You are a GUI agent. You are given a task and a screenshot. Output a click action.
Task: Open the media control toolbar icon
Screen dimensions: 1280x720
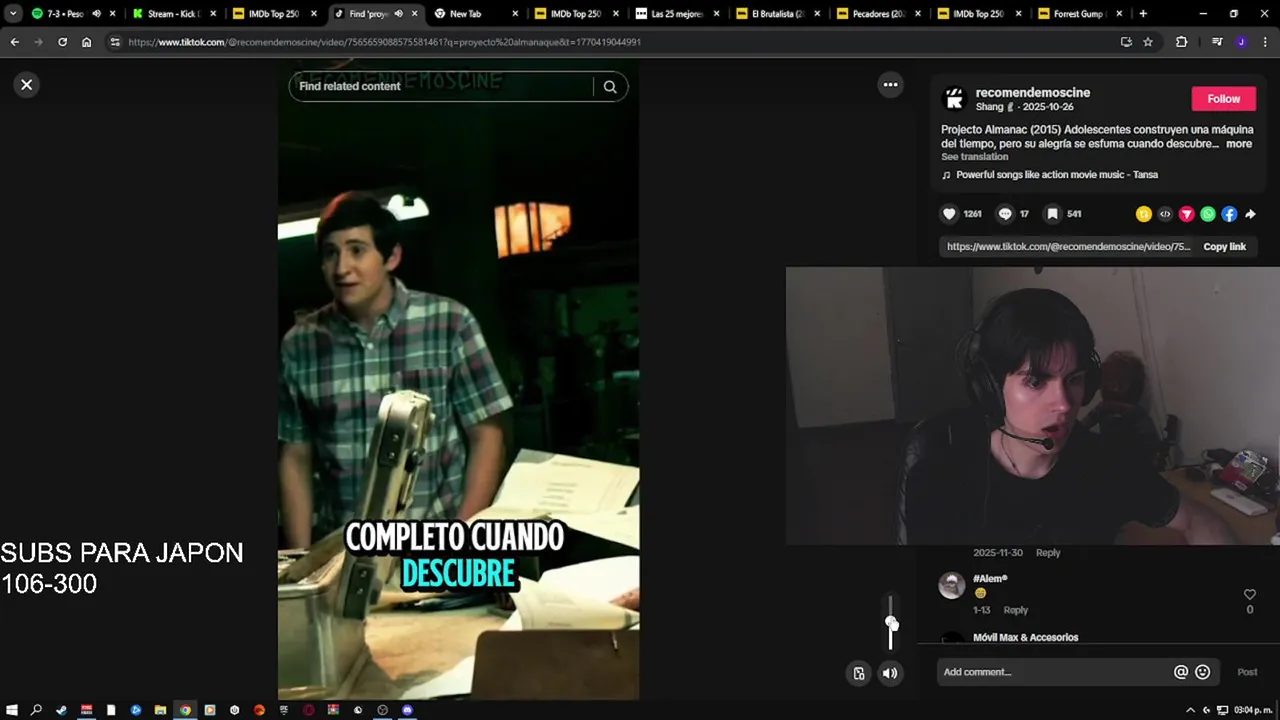pos(1217,42)
